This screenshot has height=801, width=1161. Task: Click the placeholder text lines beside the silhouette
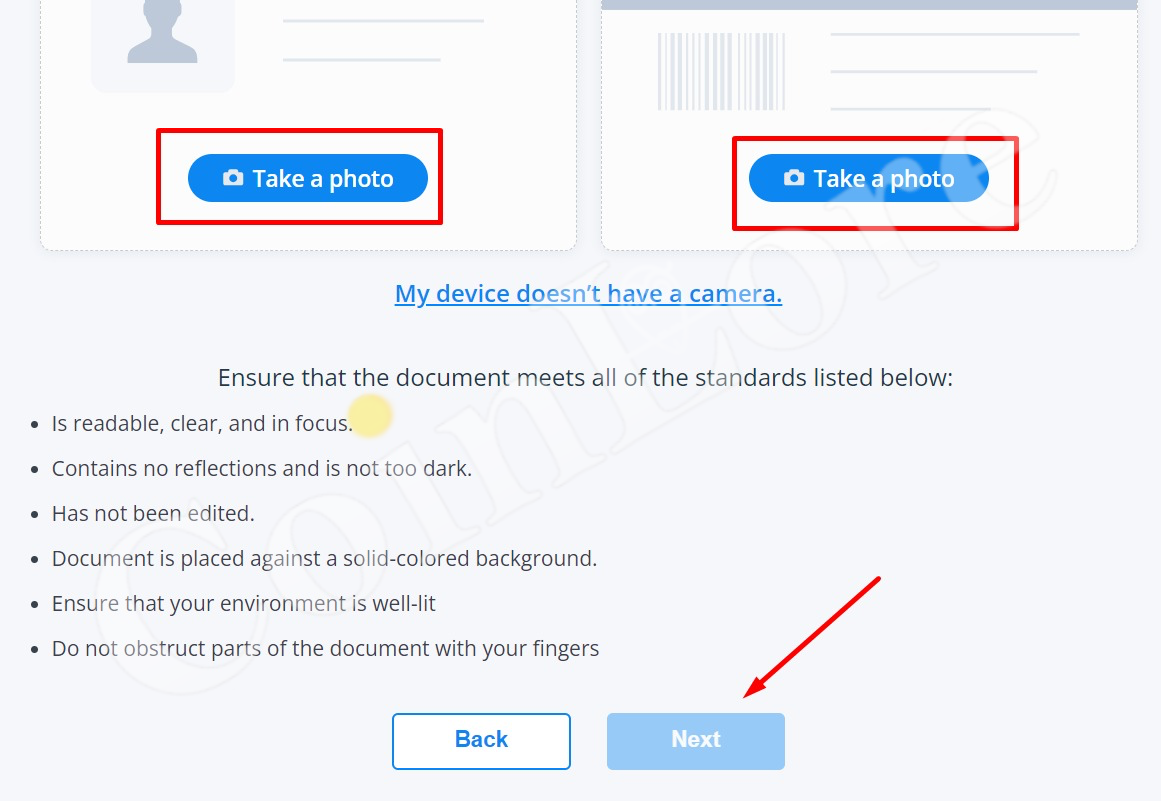[384, 40]
